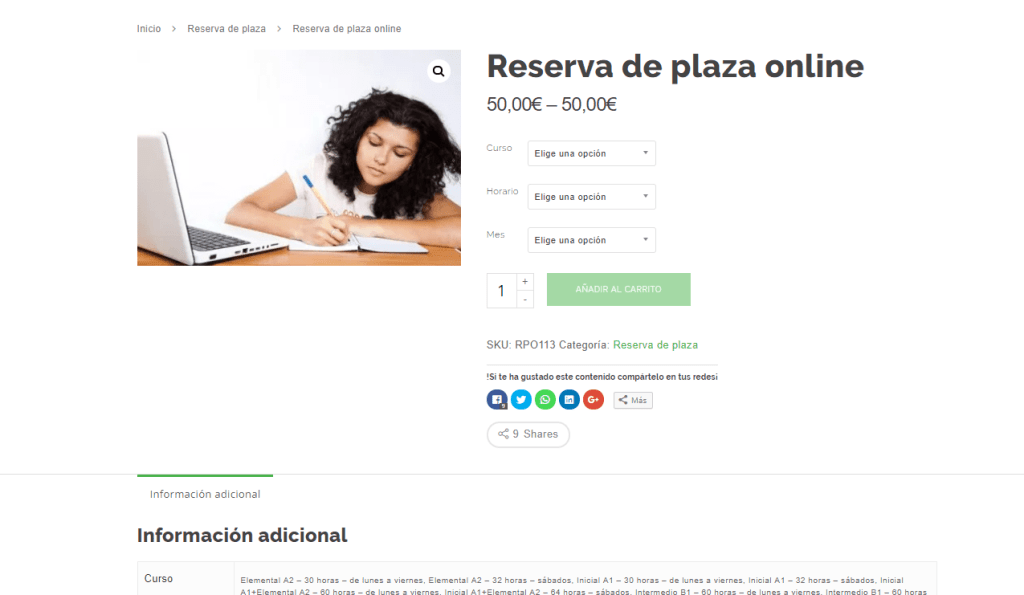Share on Facebook icon
Image resolution: width=1024 pixels, height=595 pixels.
[497, 400]
